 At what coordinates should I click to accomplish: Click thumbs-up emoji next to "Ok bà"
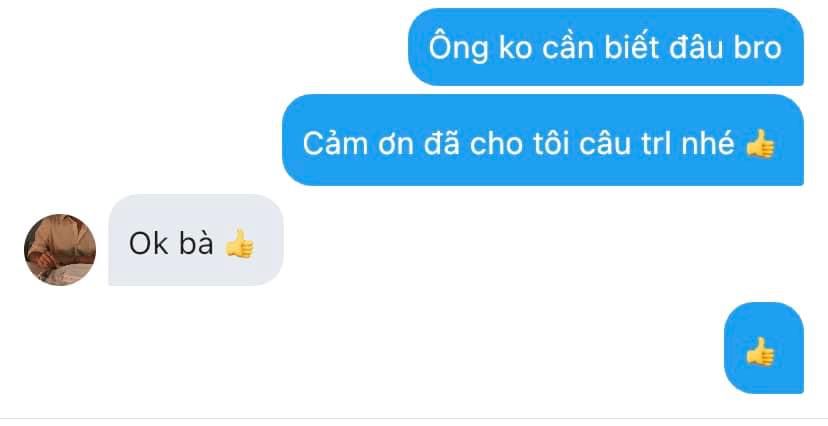(239, 243)
